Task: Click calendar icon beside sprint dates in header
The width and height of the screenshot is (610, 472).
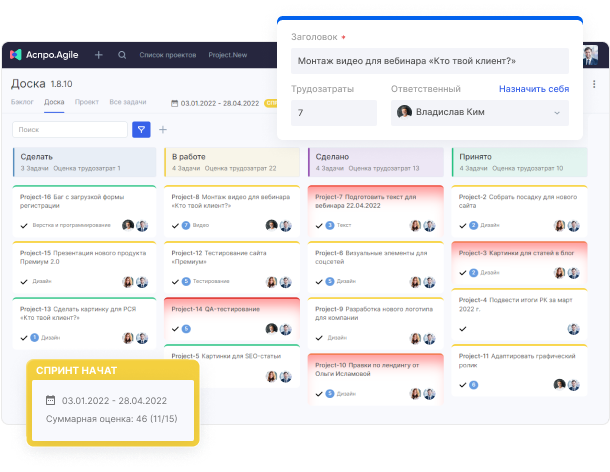Action: click(175, 102)
